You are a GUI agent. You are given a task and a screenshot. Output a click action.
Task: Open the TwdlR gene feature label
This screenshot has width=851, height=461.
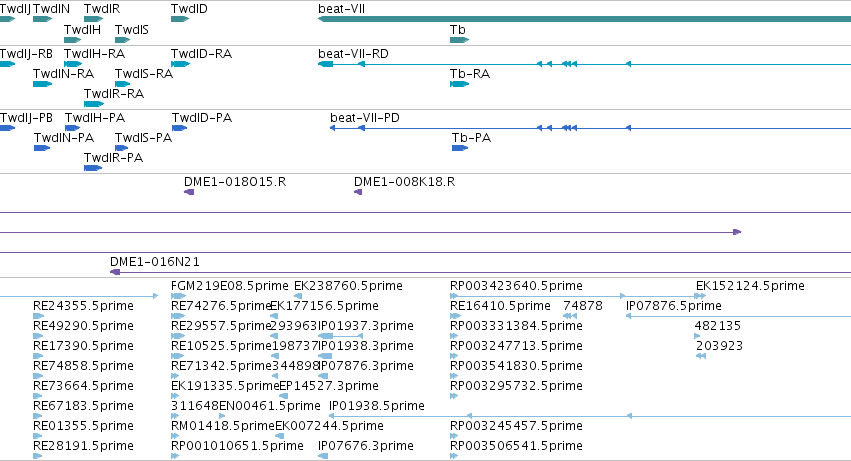pos(102,9)
